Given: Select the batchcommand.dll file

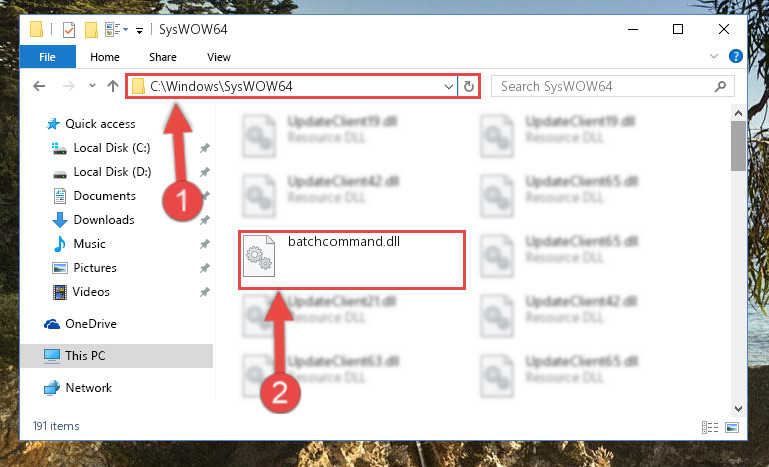Looking at the screenshot, I should pyautogui.click(x=352, y=260).
